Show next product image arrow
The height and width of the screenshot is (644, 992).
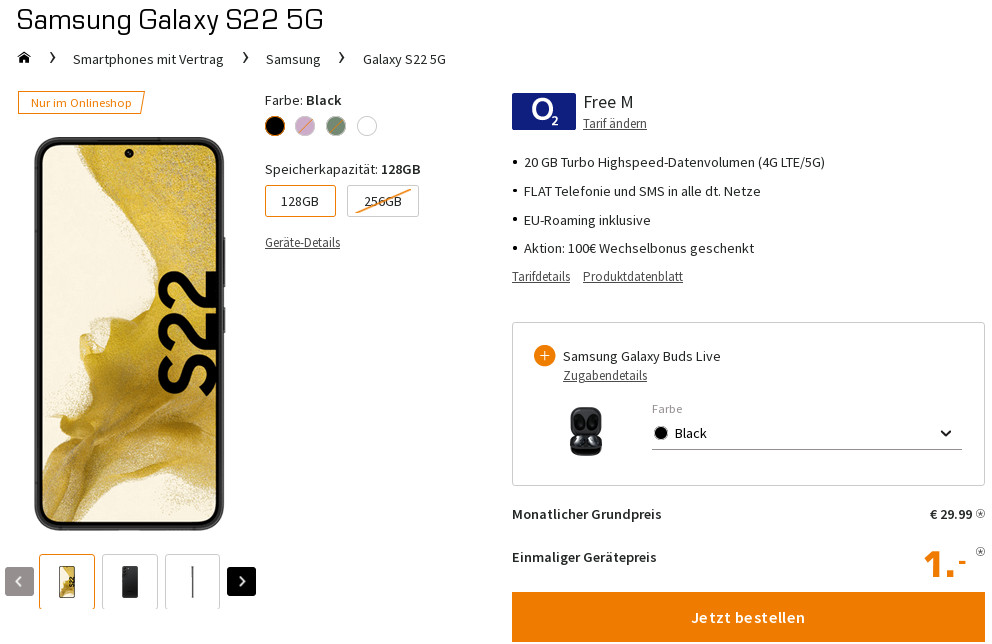[241, 581]
